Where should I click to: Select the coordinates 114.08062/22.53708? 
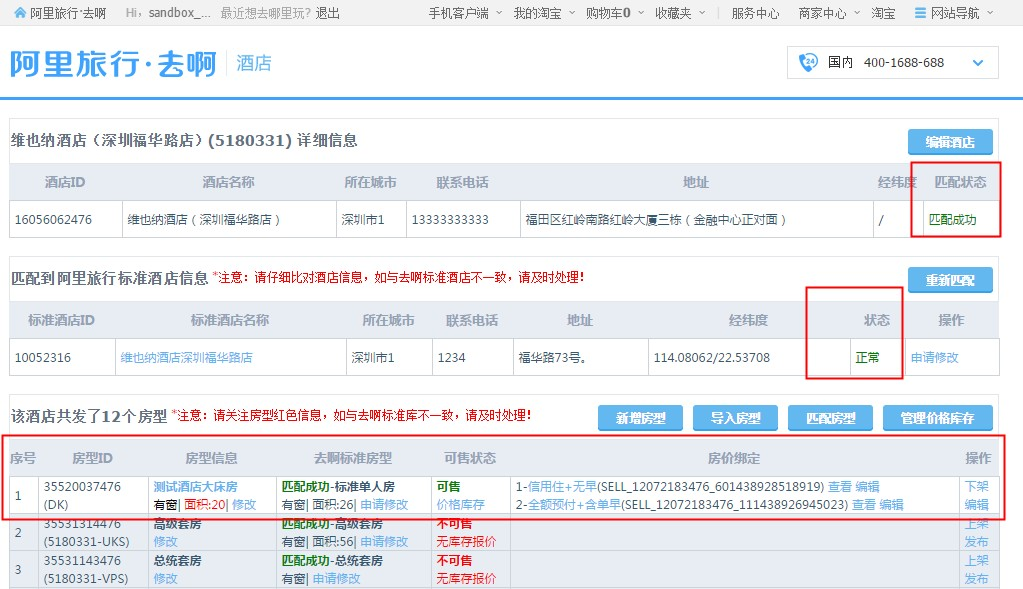(x=712, y=357)
